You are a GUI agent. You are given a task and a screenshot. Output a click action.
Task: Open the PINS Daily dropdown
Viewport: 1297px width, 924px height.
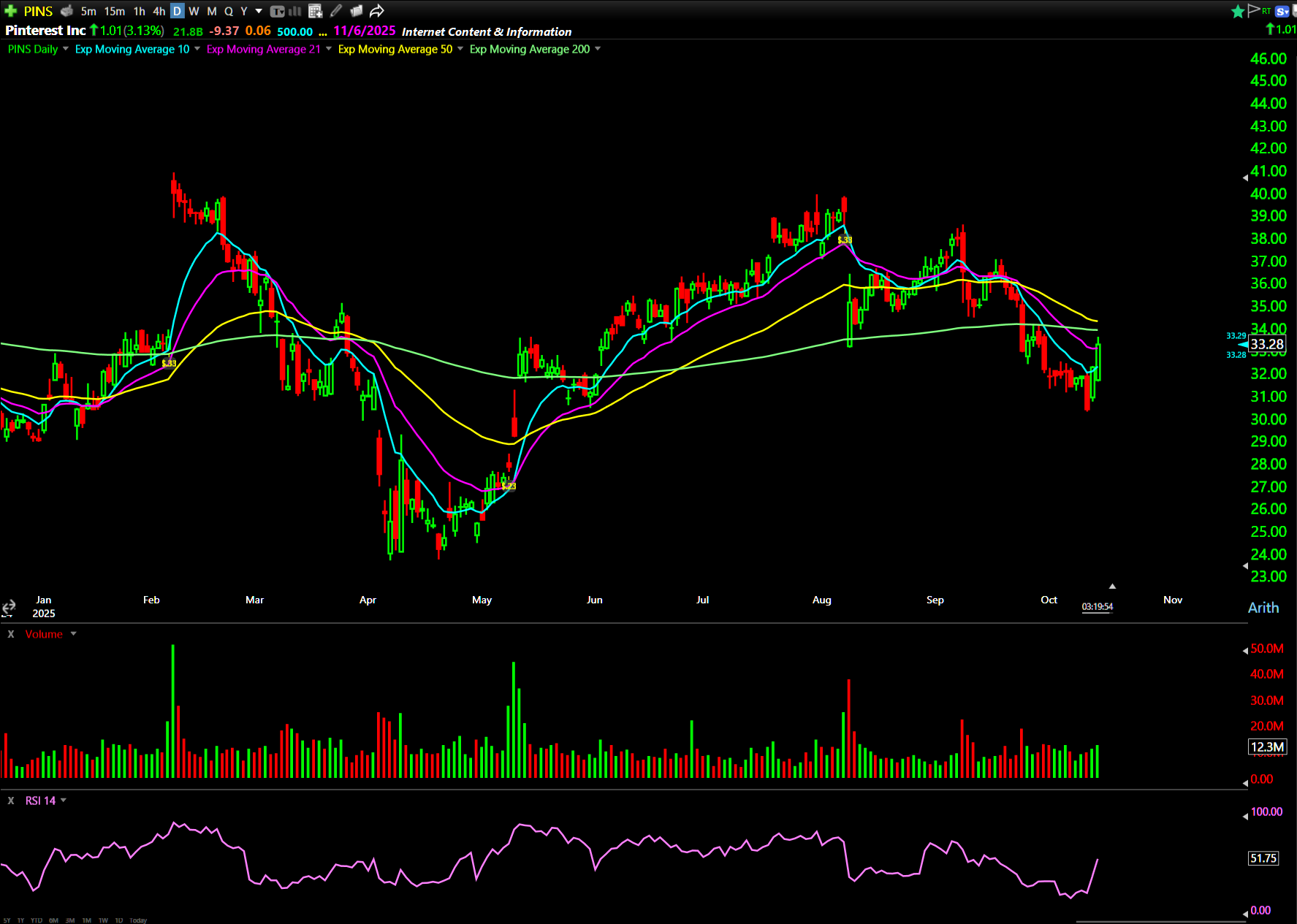coord(66,49)
